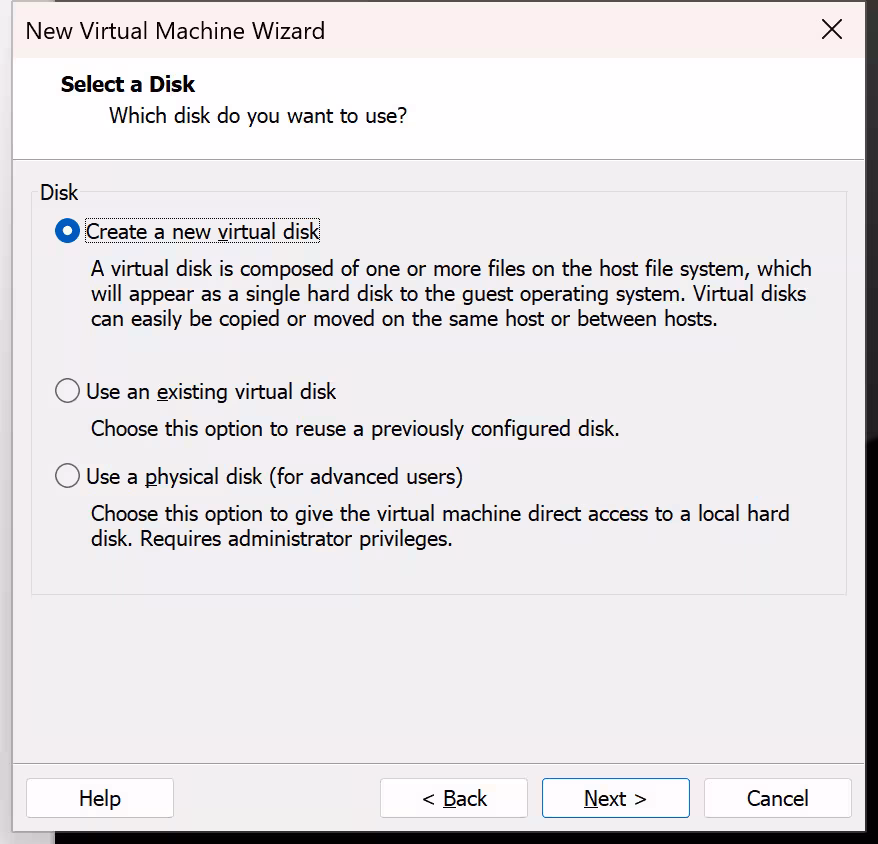Click the 'New Virtual Machine Wizard' title bar text
The width and height of the screenshot is (878, 844).
[175, 31]
